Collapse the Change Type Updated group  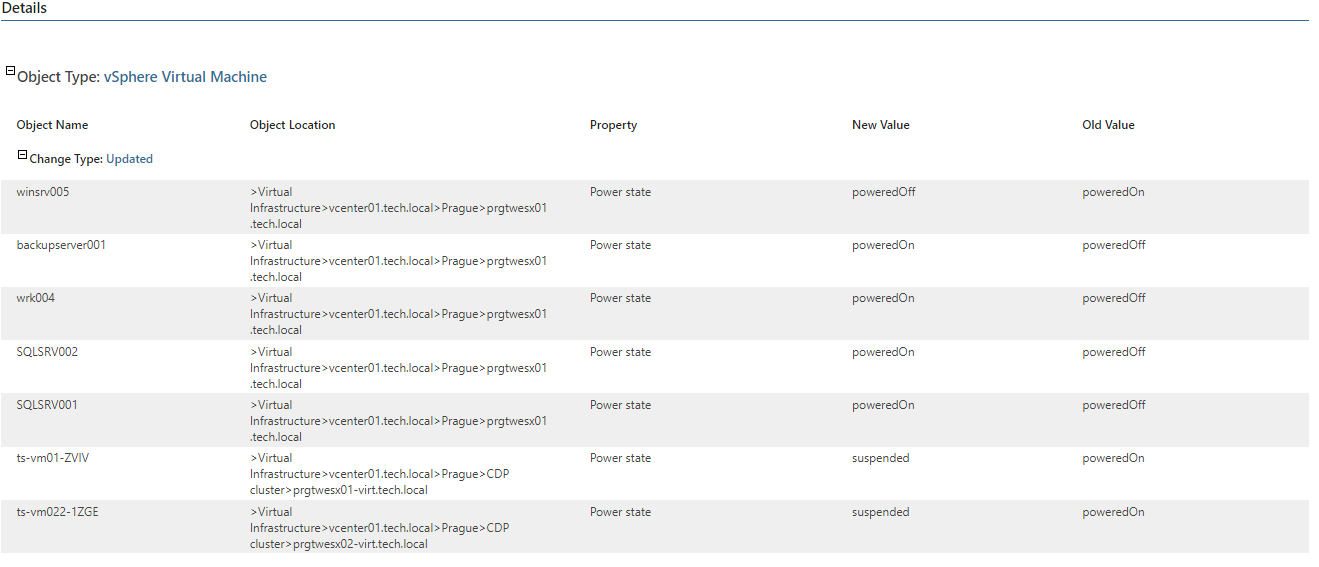coord(23,155)
